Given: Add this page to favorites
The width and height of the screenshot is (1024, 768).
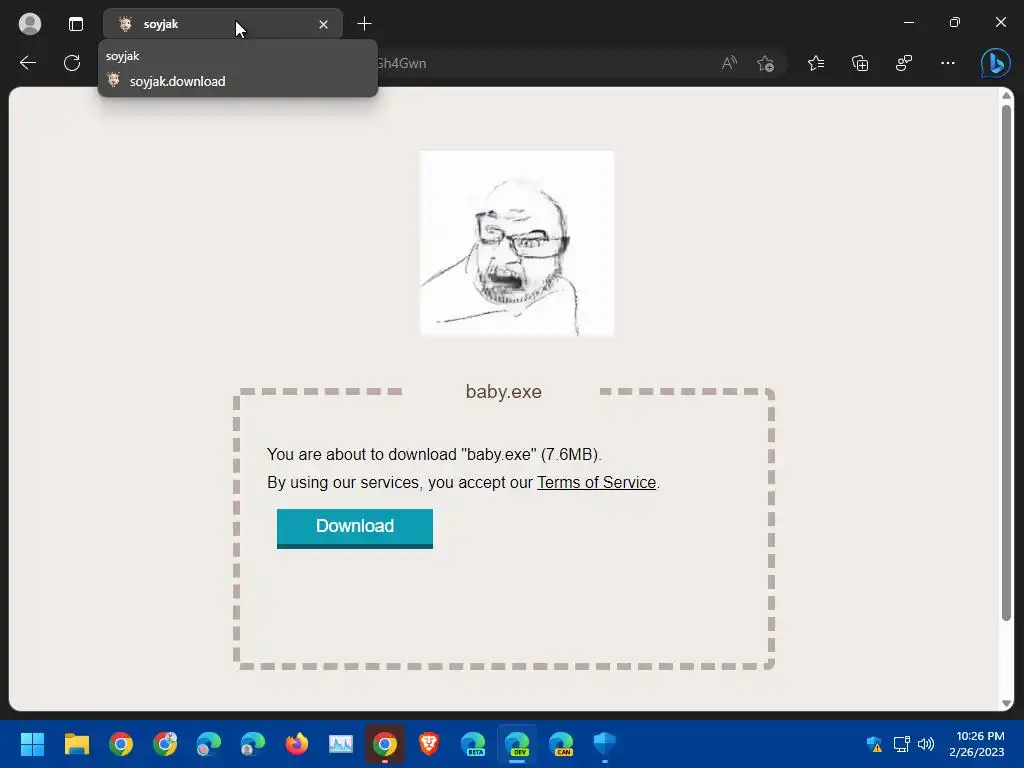Looking at the screenshot, I should (765, 63).
